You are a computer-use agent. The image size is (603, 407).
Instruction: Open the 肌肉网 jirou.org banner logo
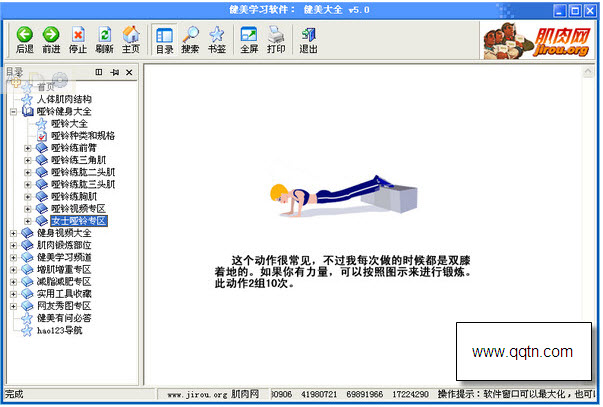(x=536, y=40)
